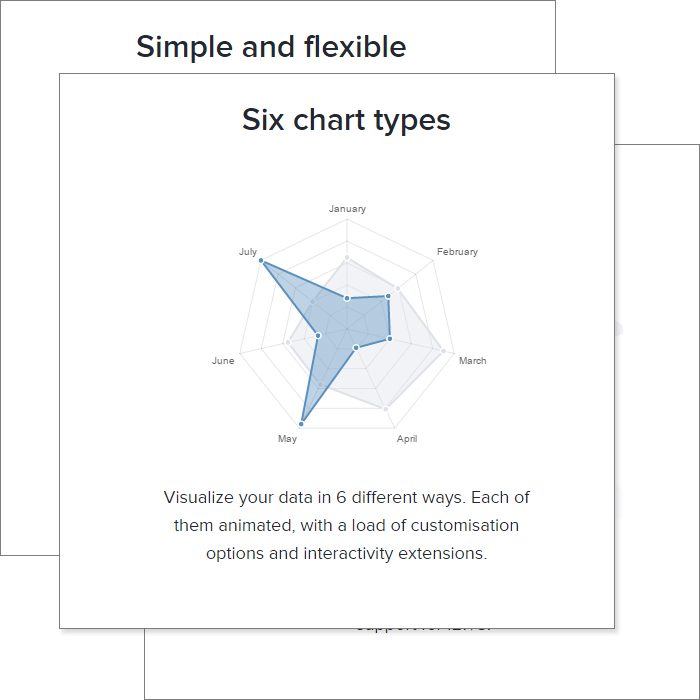700x700 pixels.
Task: Select the gray January data point
Action: [x=347, y=258]
